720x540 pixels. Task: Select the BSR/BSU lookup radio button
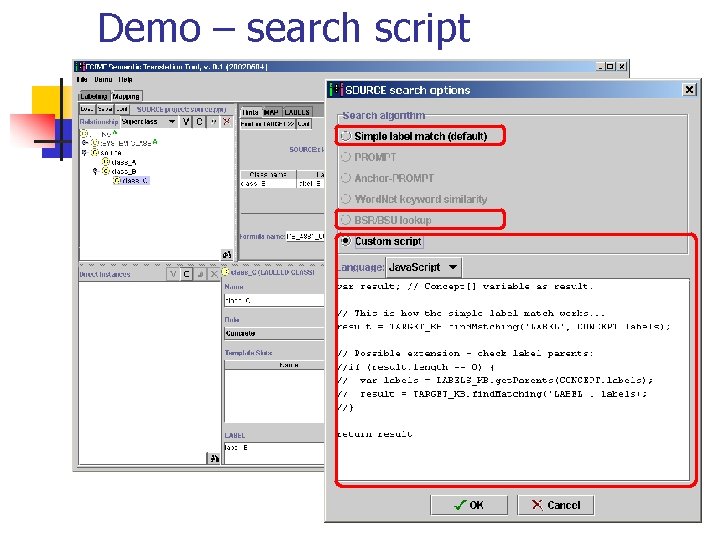click(x=346, y=220)
